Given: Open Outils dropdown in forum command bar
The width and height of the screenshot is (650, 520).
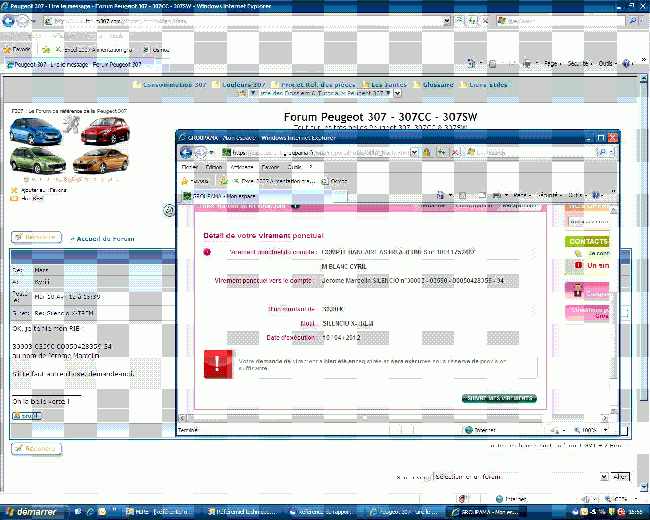Looking at the screenshot, I should point(608,63).
